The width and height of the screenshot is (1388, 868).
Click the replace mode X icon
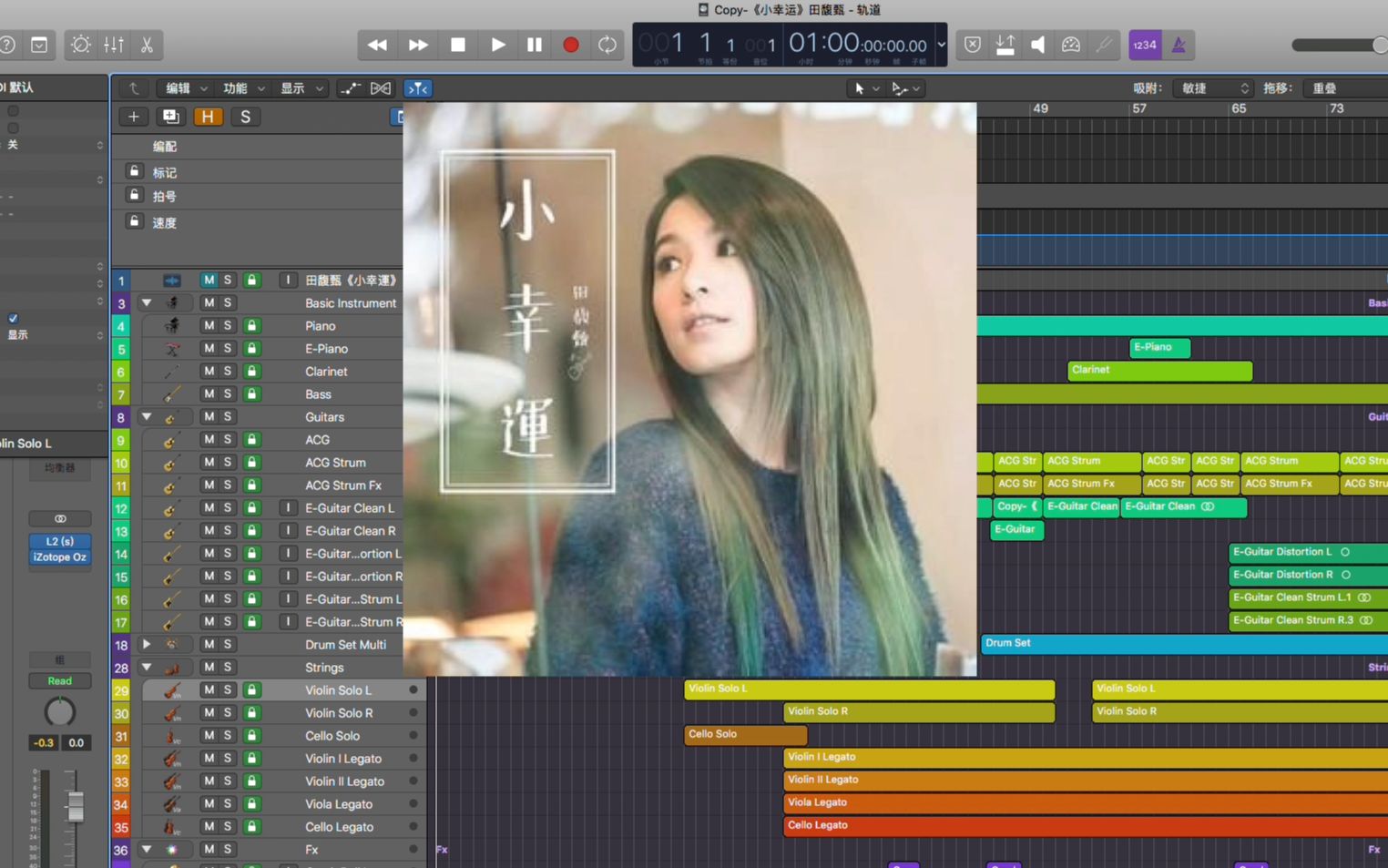973,45
